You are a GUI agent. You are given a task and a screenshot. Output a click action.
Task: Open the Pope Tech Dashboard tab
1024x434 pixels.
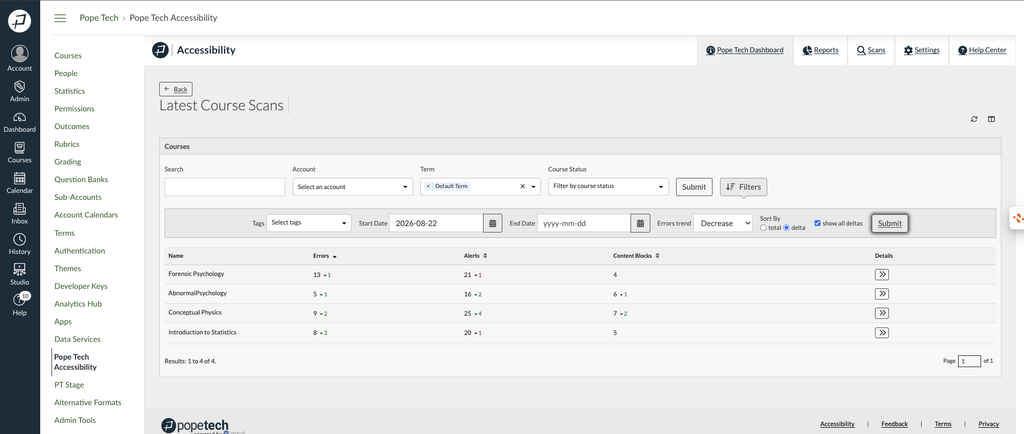pyautogui.click(x=745, y=50)
